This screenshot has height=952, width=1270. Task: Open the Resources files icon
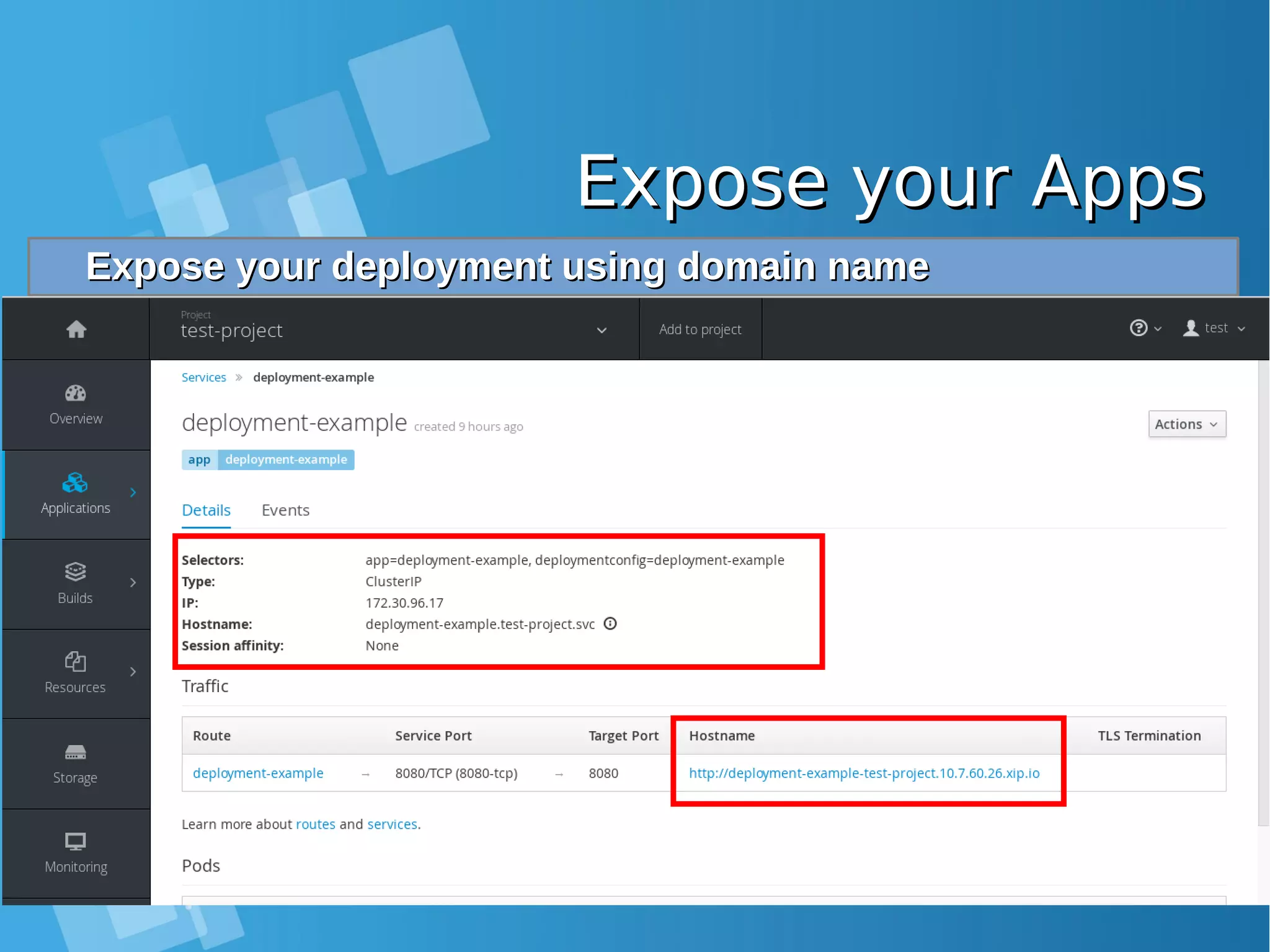pyautogui.click(x=75, y=661)
